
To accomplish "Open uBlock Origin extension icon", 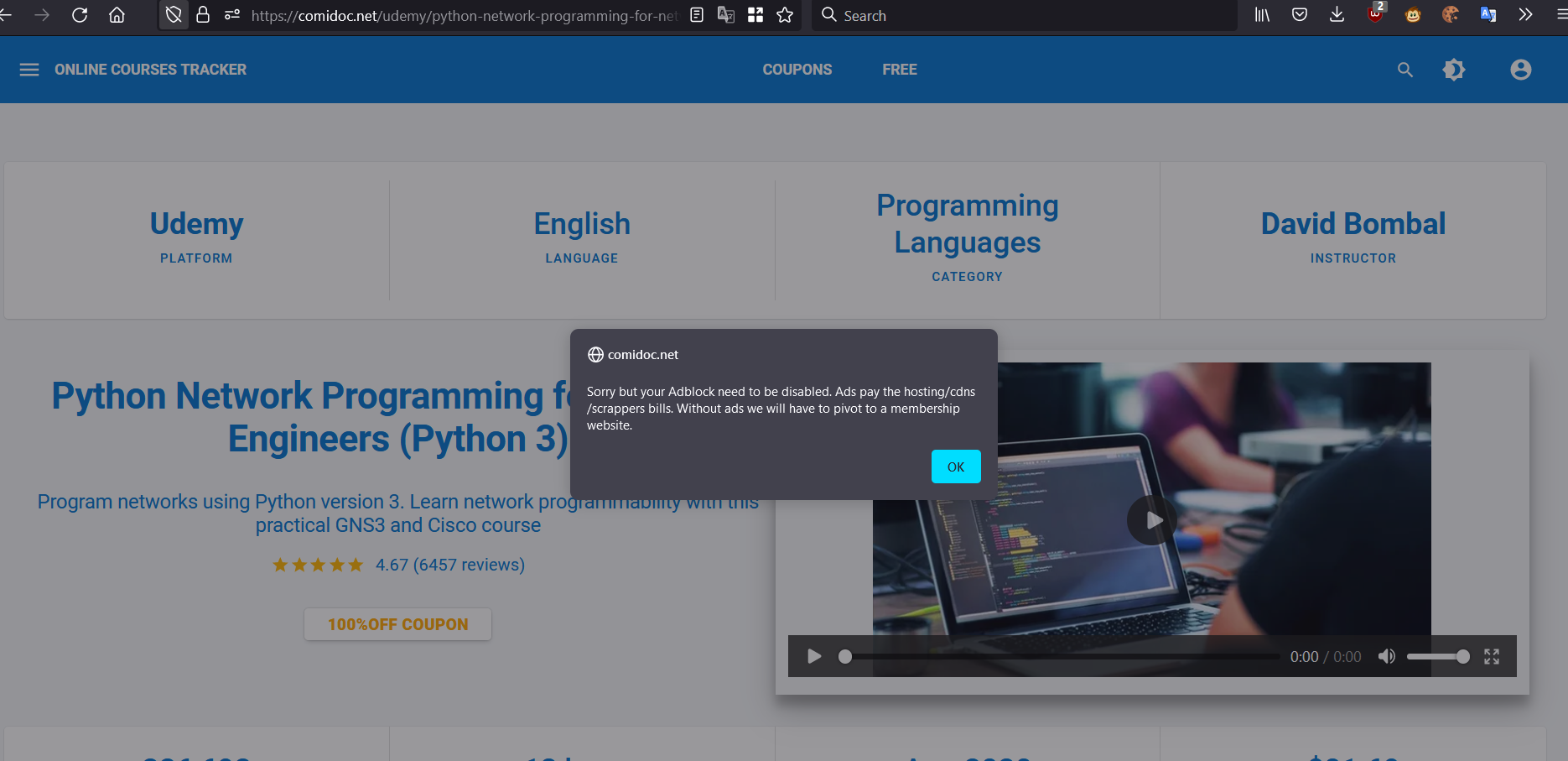I will coord(1376,13).
